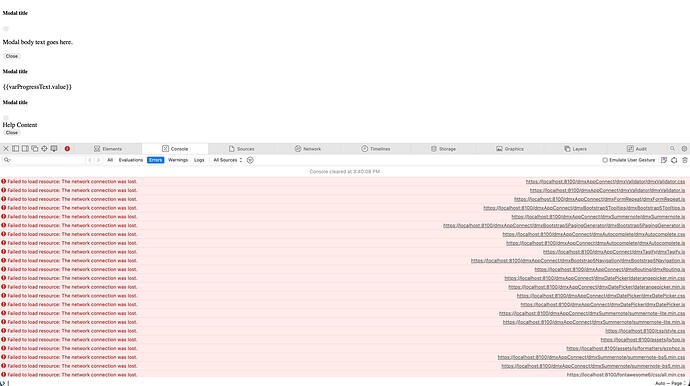690x386 pixels.
Task: Open the All Sources dropdown
Action: tap(228, 160)
